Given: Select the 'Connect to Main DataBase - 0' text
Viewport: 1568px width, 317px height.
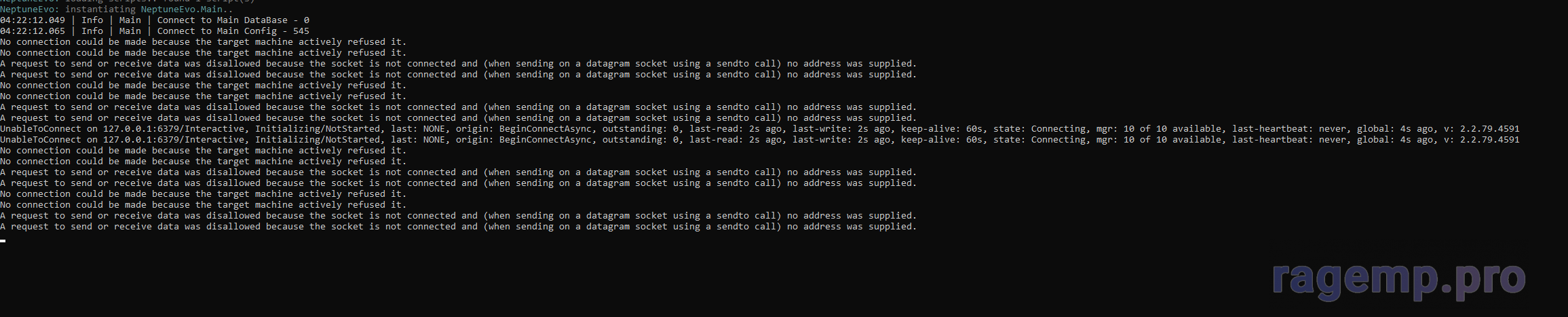Looking at the screenshot, I should (x=233, y=20).
